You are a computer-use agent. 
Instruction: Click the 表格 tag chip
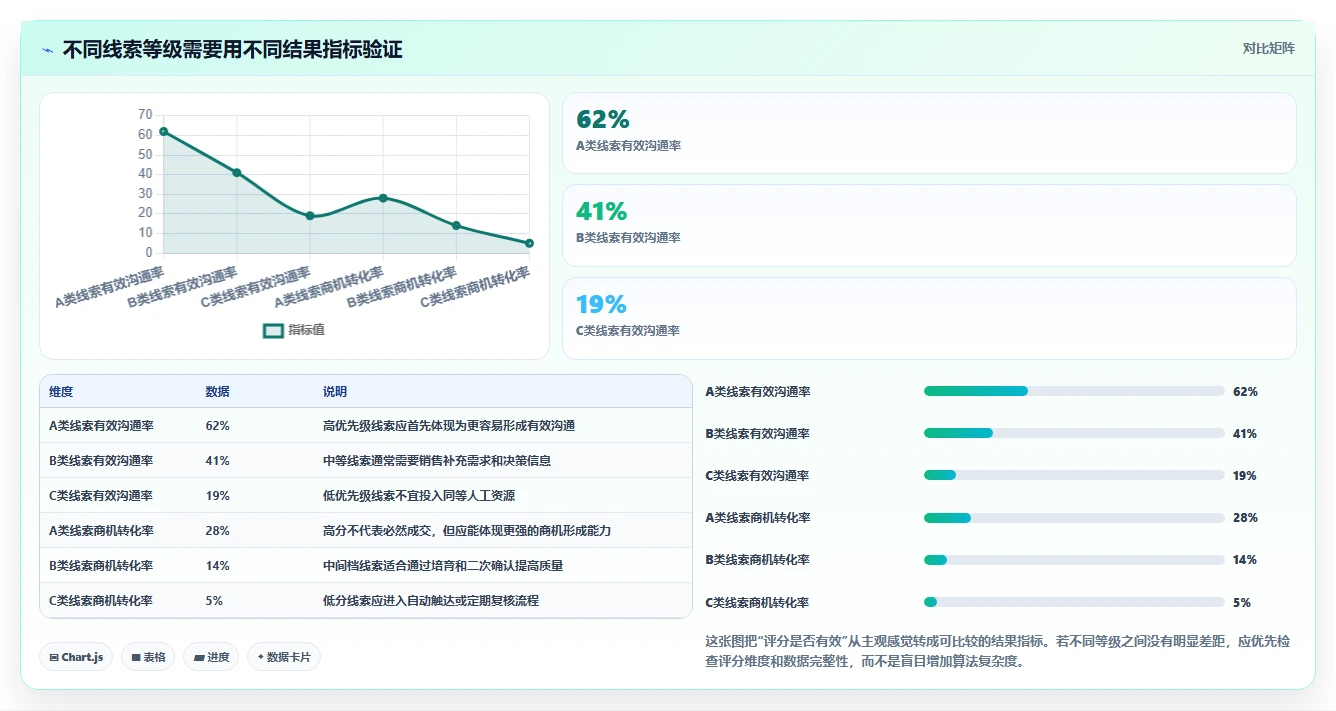point(148,657)
